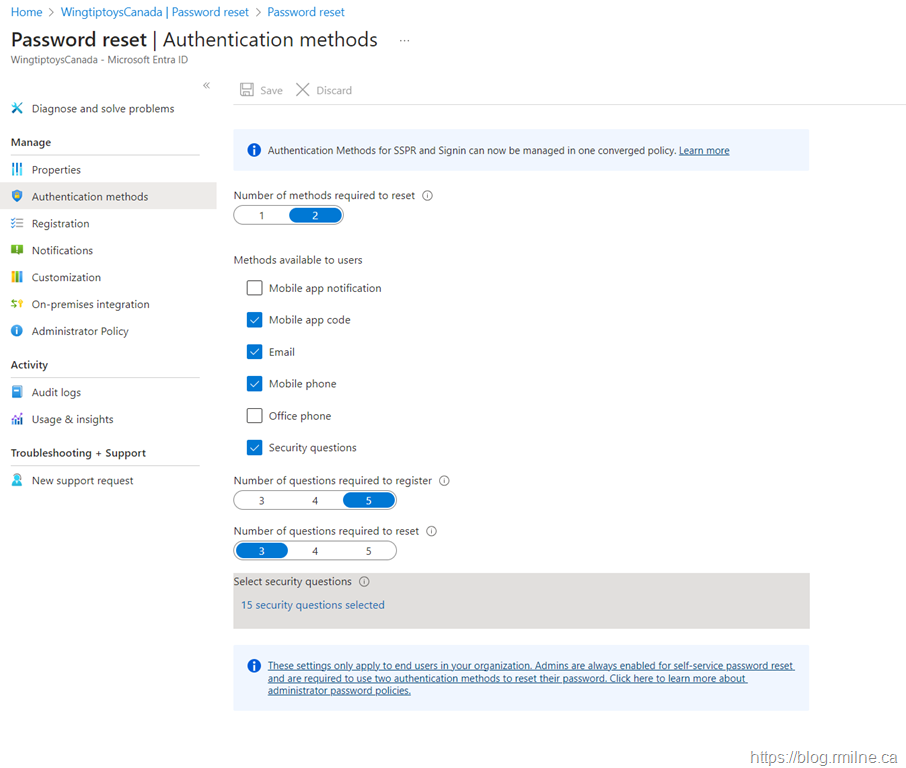The height and width of the screenshot is (768, 906).
Task: Set number of methods required to 1
Action: click(x=262, y=215)
